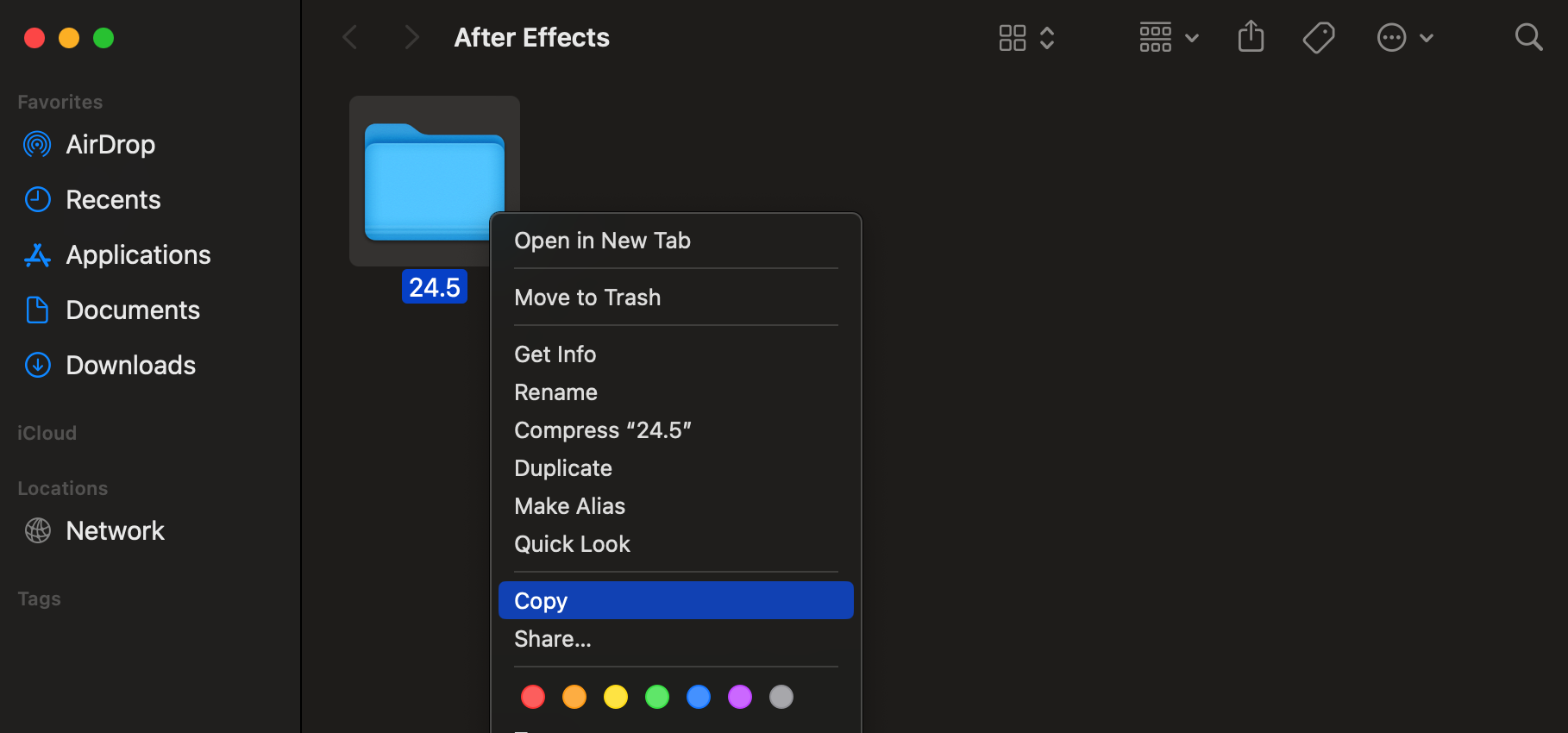Expand the Group By options dropdown

[x=1169, y=37]
